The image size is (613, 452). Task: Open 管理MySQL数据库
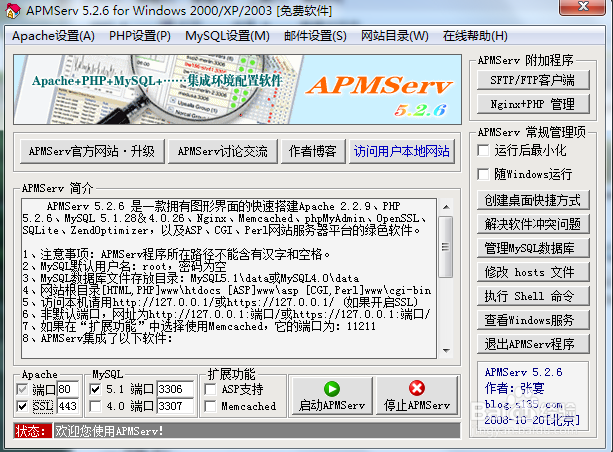click(x=533, y=248)
